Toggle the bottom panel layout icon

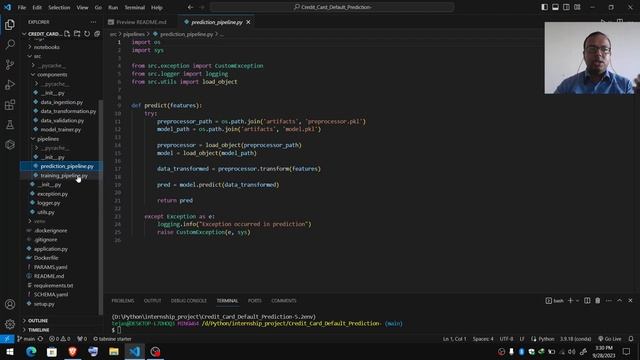click(x=555, y=7)
